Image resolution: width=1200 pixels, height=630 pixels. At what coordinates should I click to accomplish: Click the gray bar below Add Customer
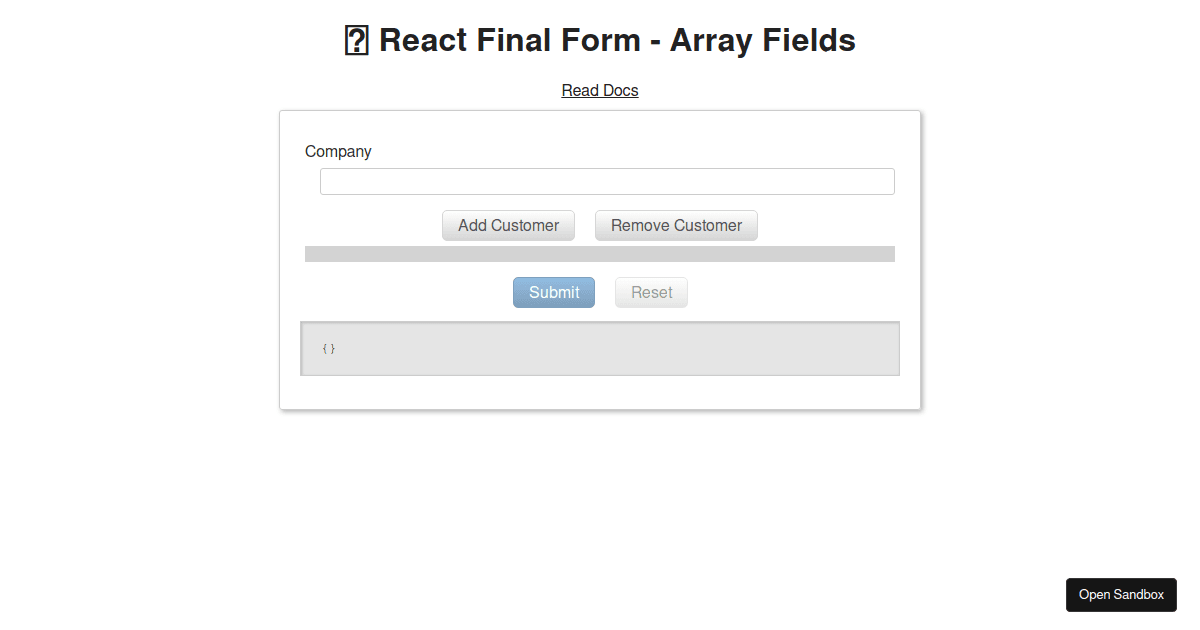point(600,253)
